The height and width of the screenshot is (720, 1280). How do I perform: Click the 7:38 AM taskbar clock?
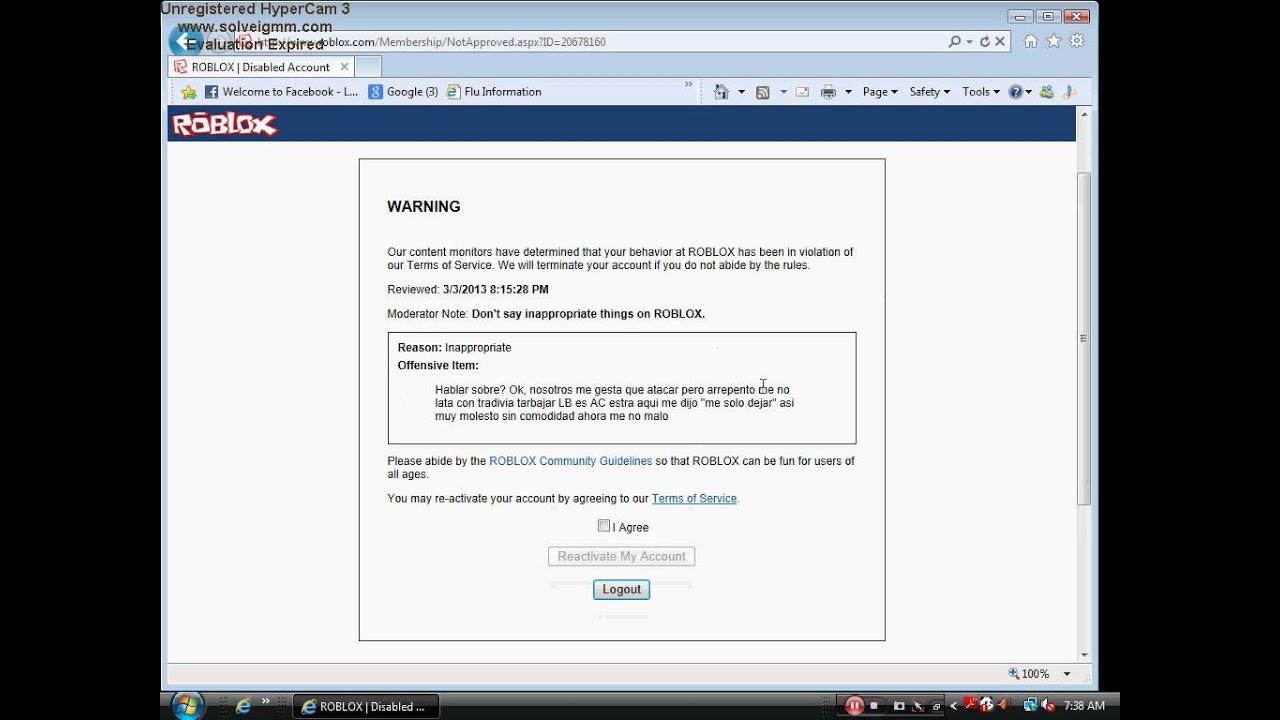point(1084,706)
